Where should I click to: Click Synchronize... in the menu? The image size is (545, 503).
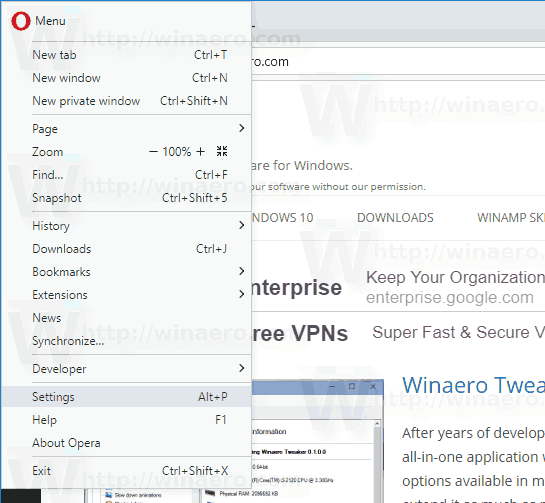click(x=127, y=341)
